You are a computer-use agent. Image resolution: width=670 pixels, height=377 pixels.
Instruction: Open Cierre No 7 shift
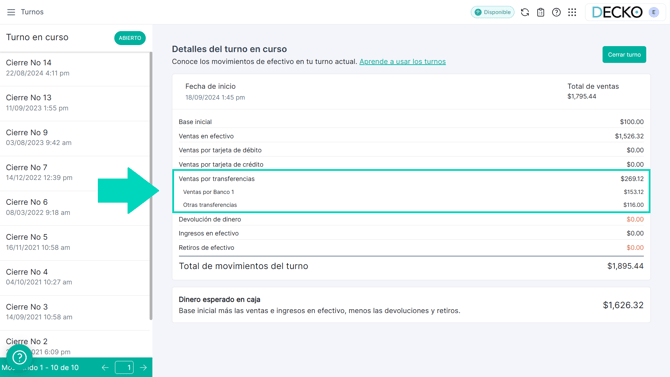pyautogui.click(x=75, y=172)
